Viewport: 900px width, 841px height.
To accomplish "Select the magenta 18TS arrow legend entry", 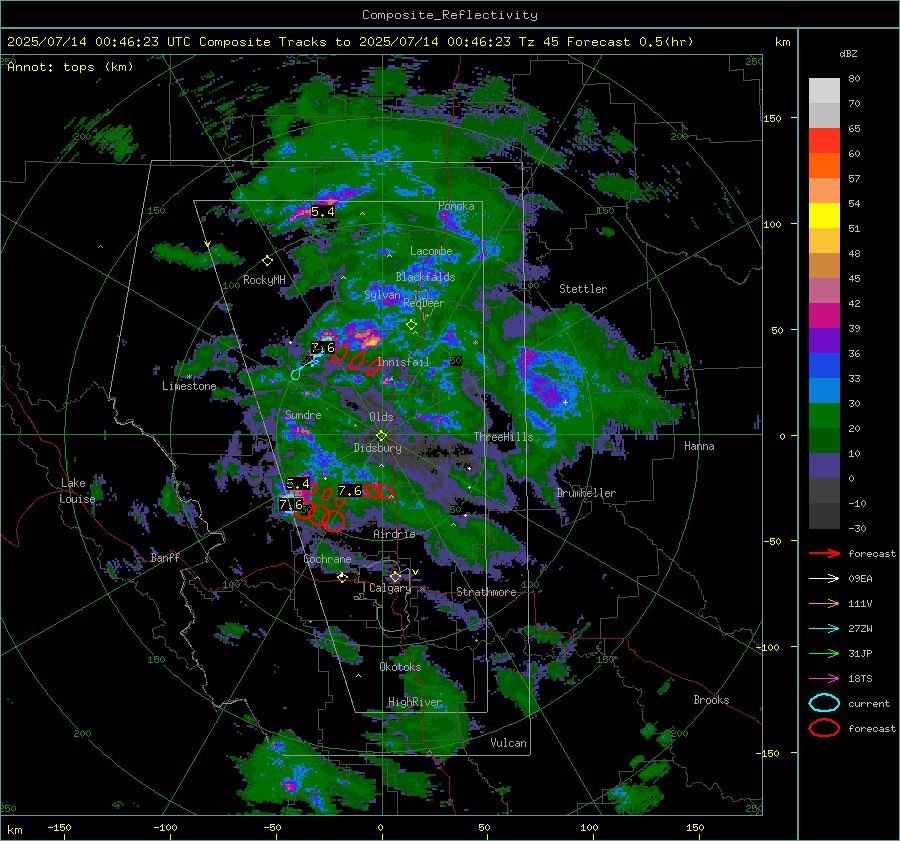I will 824,679.
